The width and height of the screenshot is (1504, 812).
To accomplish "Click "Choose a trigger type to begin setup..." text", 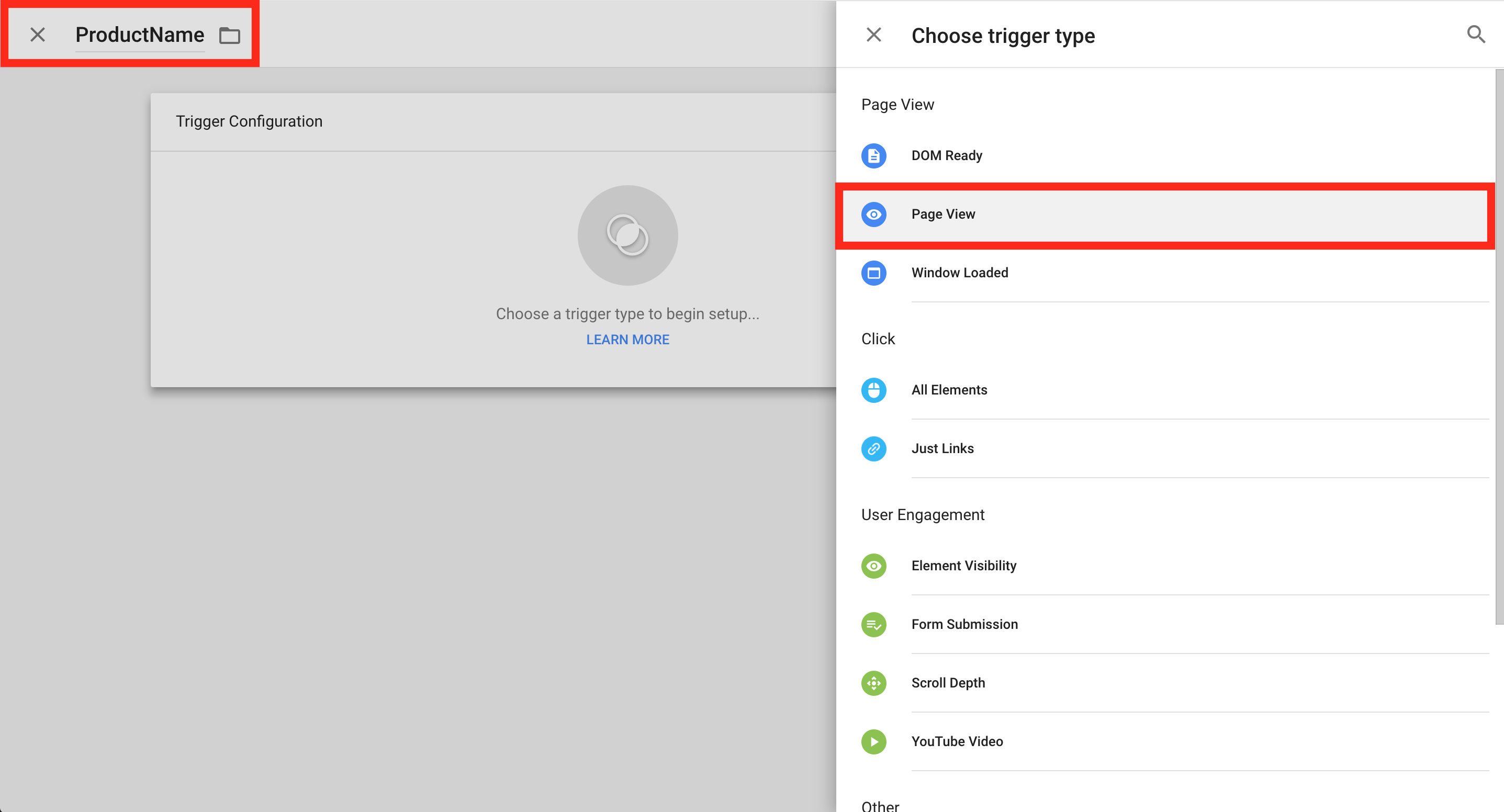I will coord(627,314).
